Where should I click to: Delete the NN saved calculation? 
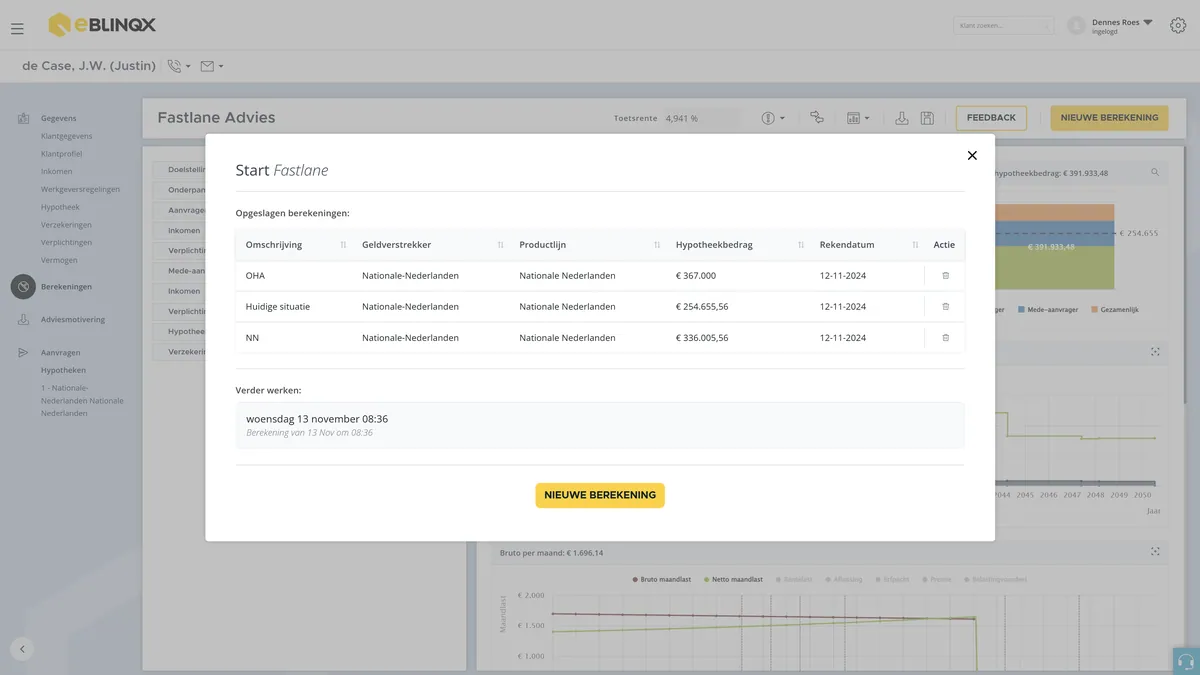click(946, 337)
